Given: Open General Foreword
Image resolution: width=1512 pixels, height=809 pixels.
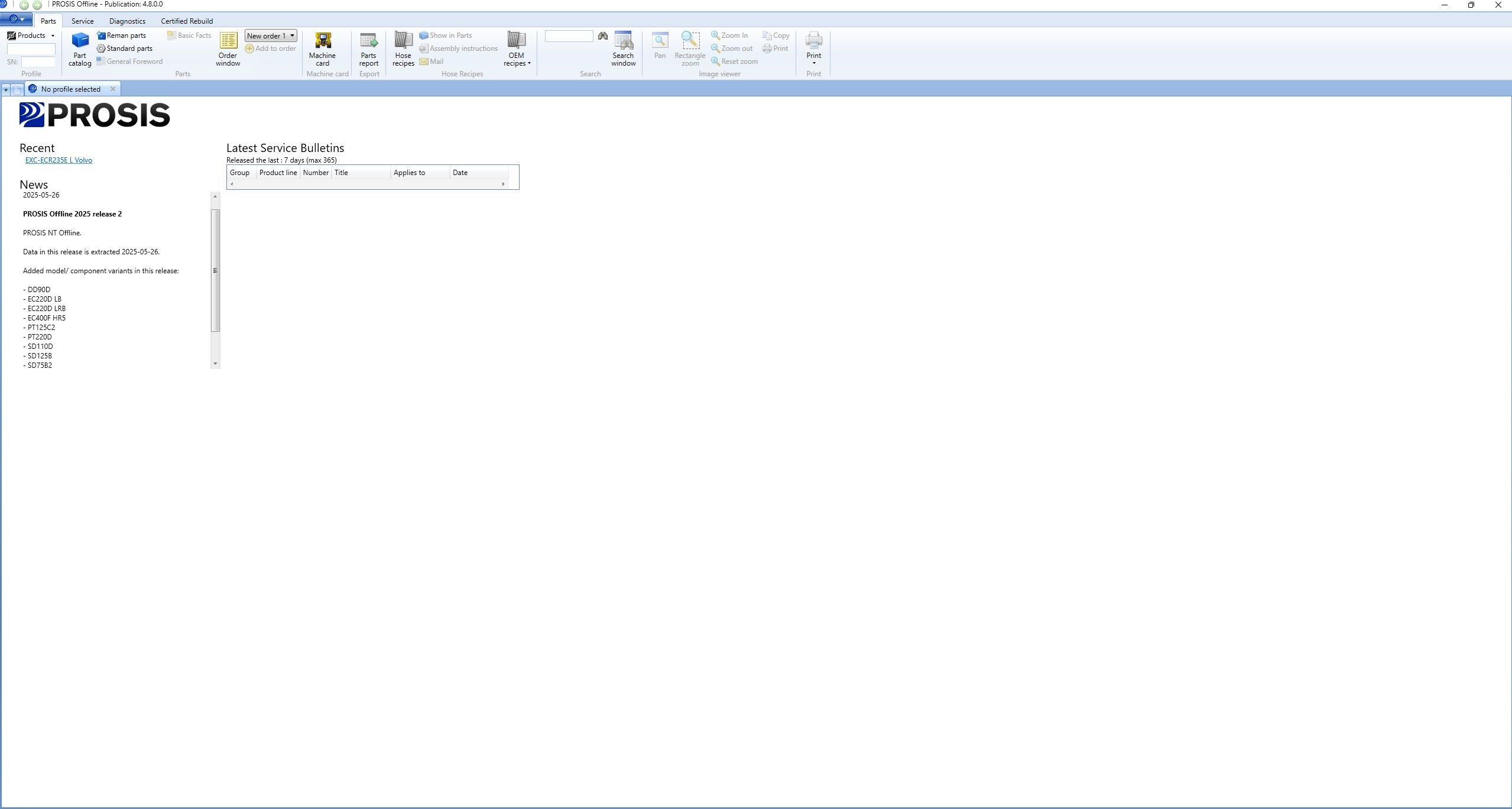Looking at the screenshot, I should (x=129, y=61).
